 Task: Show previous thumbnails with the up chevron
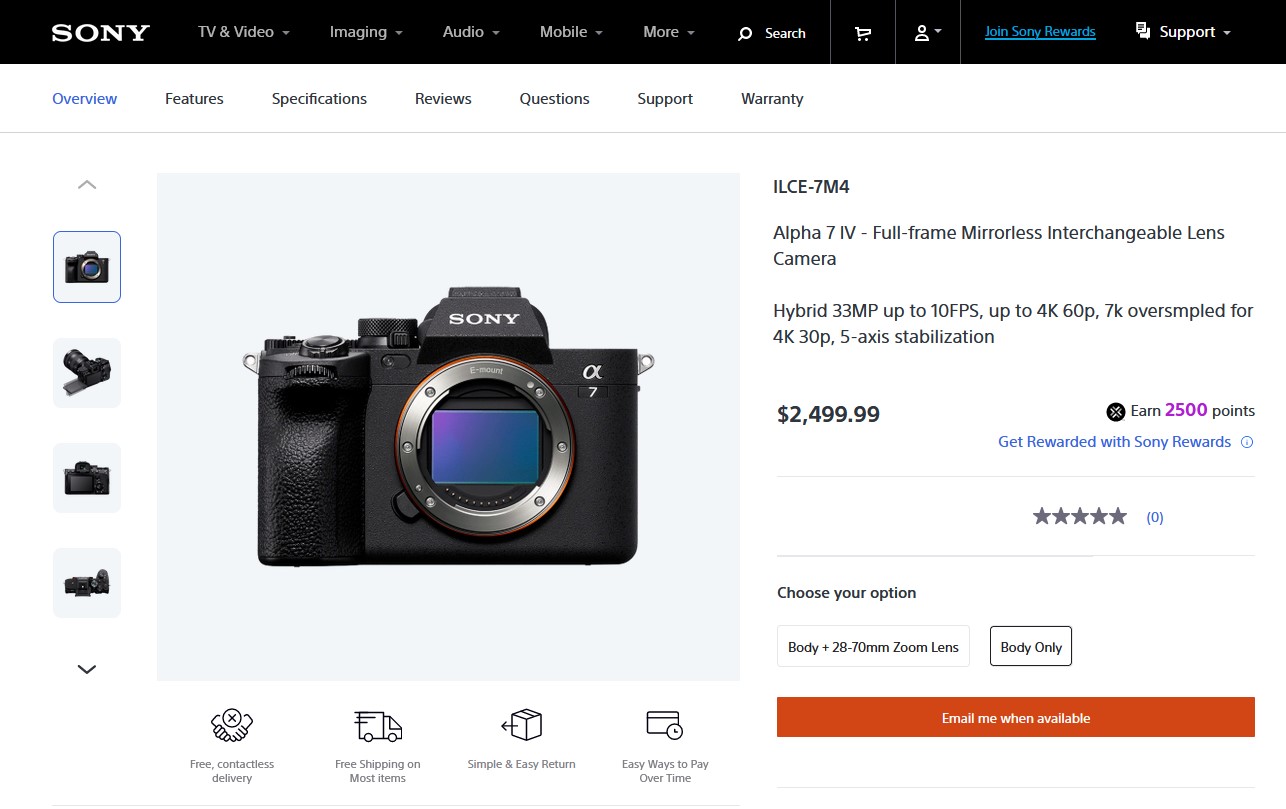click(x=87, y=185)
